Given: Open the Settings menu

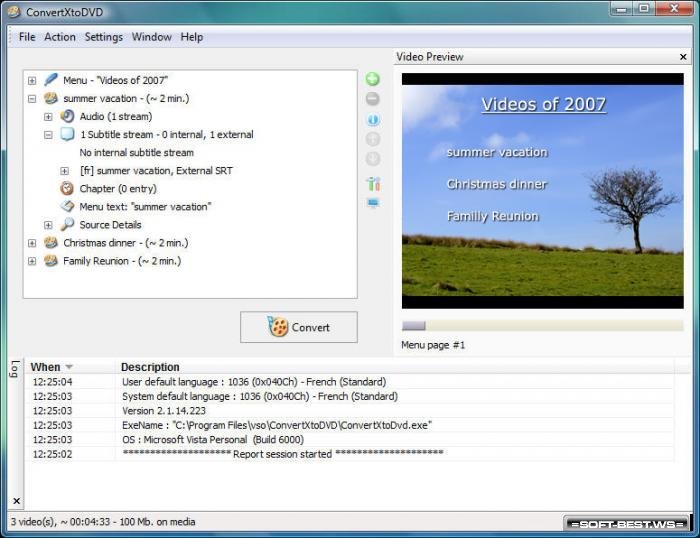Looking at the screenshot, I should (104, 37).
